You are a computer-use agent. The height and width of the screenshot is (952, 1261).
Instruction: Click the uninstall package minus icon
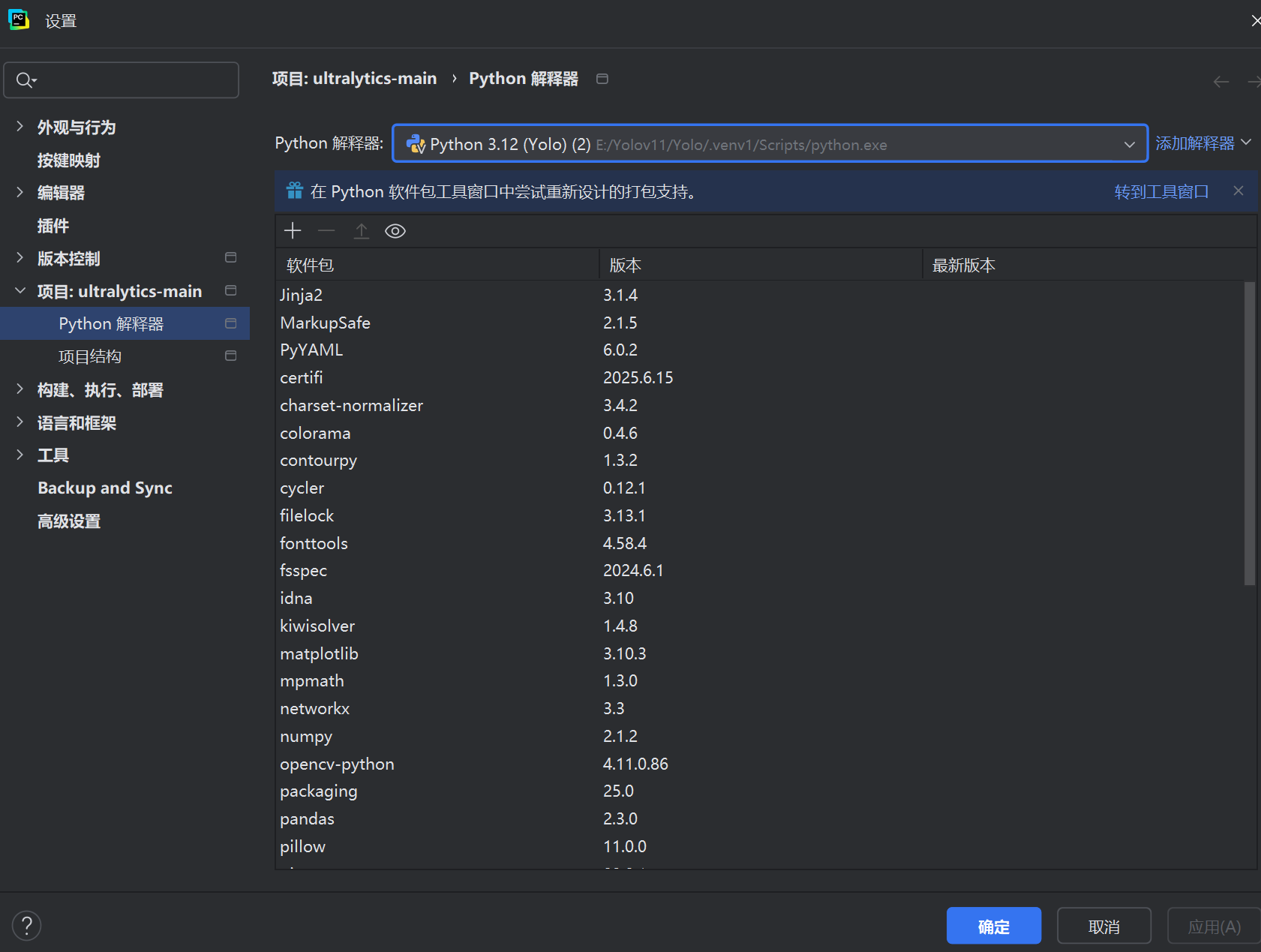click(x=326, y=231)
